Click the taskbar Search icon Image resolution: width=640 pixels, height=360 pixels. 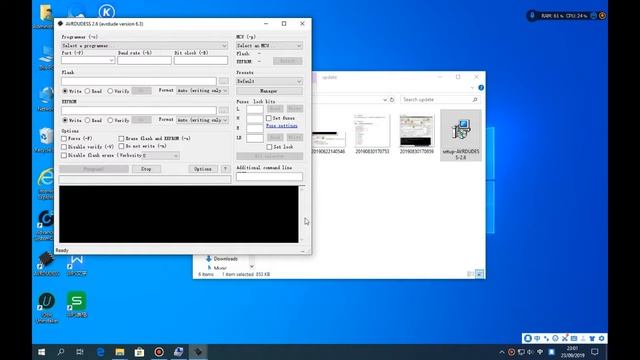click(x=61, y=352)
